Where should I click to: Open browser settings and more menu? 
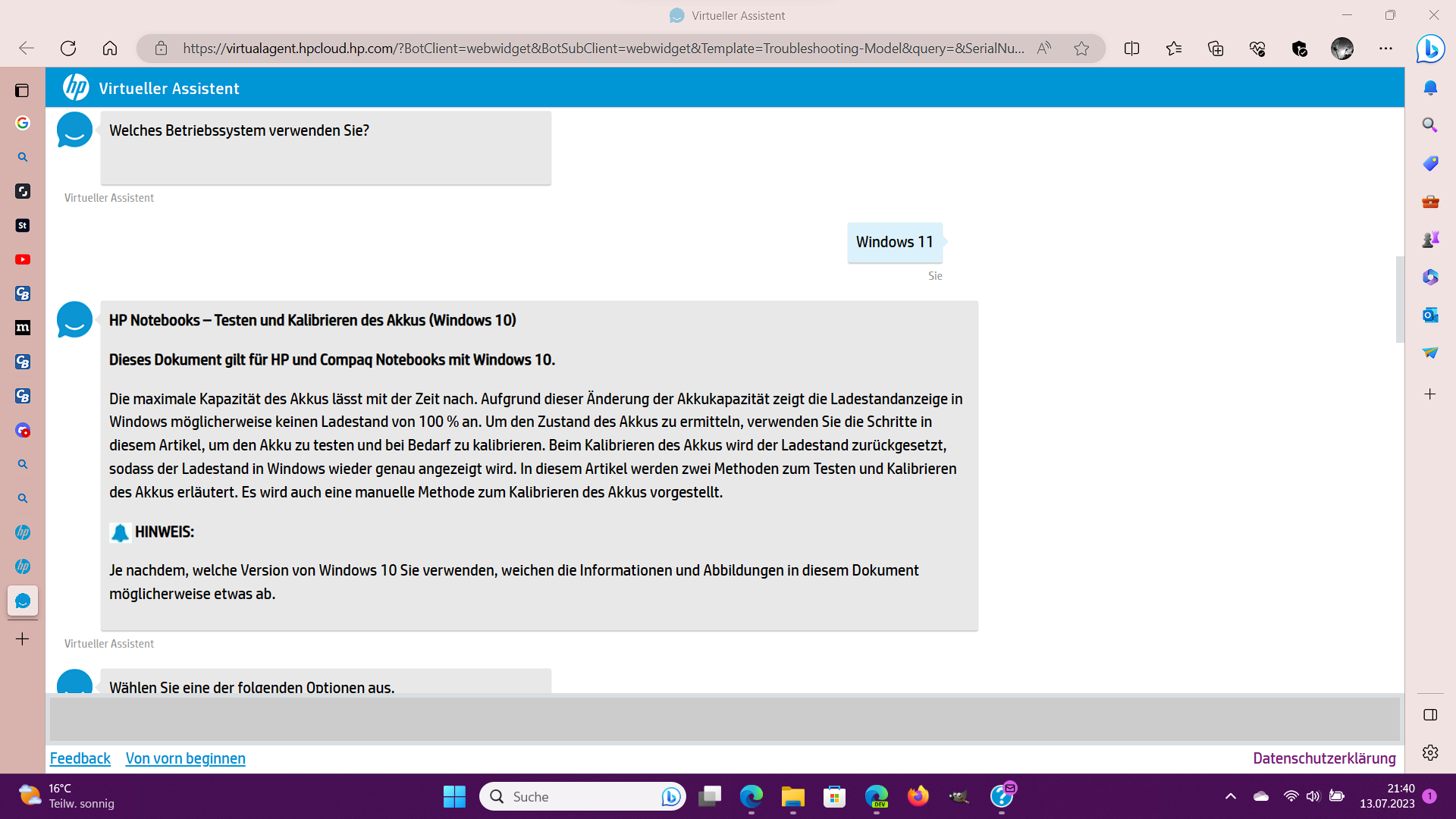1385,49
